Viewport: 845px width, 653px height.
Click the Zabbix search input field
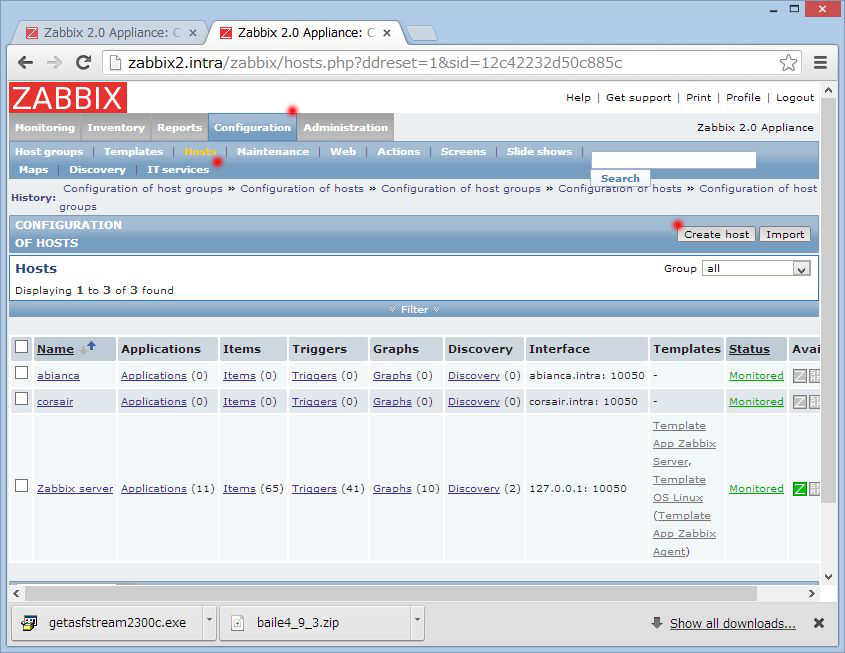click(x=674, y=160)
